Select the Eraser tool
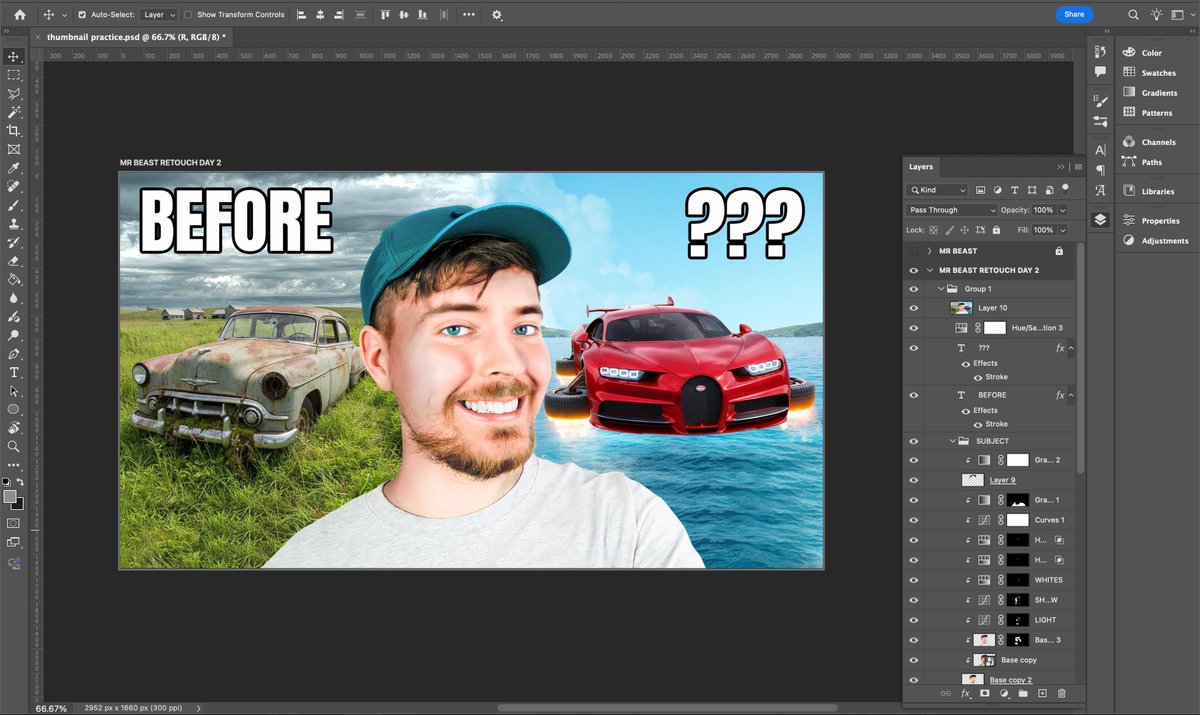The width and height of the screenshot is (1200, 715). tap(14, 261)
